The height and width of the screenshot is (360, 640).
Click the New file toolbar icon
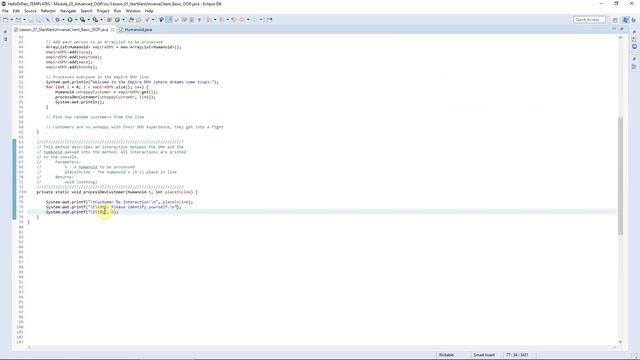(5, 20)
